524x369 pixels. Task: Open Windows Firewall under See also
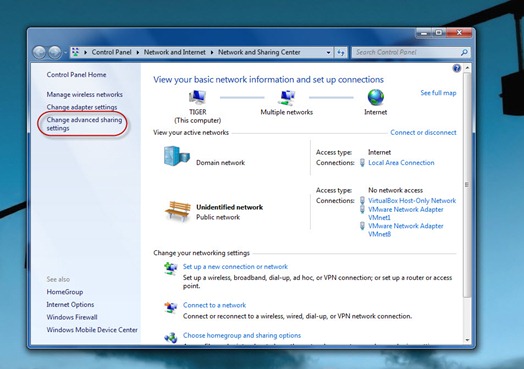click(x=72, y=317)
